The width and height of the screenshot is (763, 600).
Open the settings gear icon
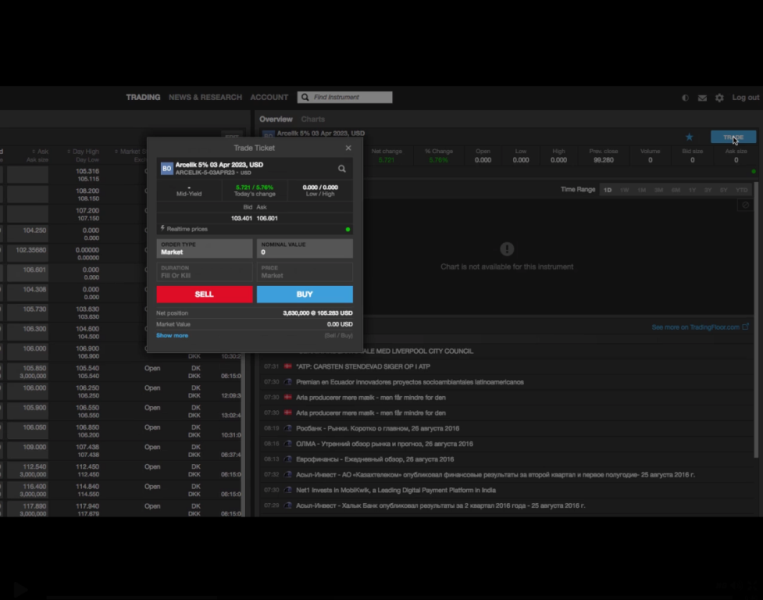720,98
